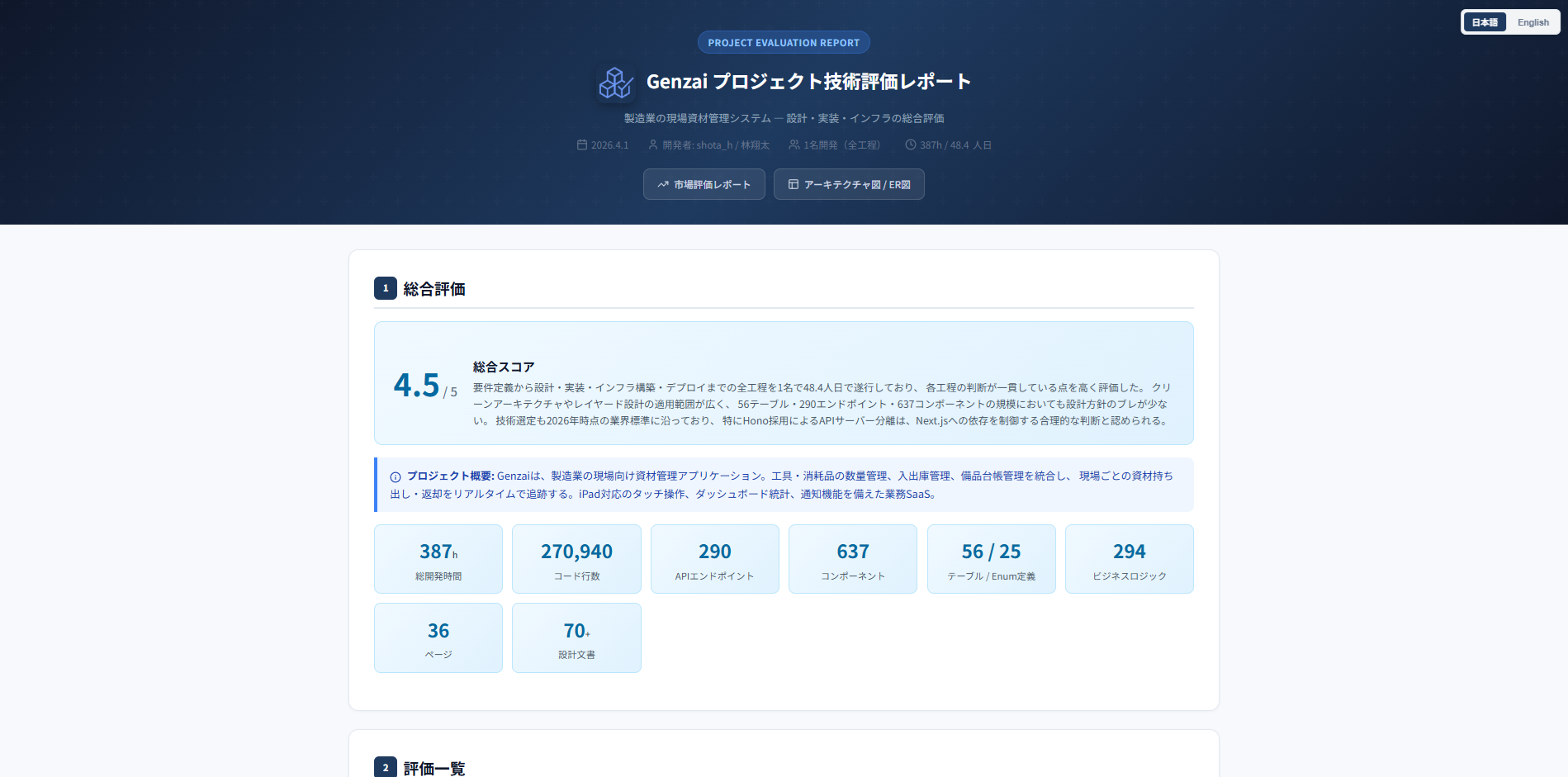1568x777 pixels.
Task: Click the numbered badge 1 beside 総合評価
Action: tap(385, 288)
